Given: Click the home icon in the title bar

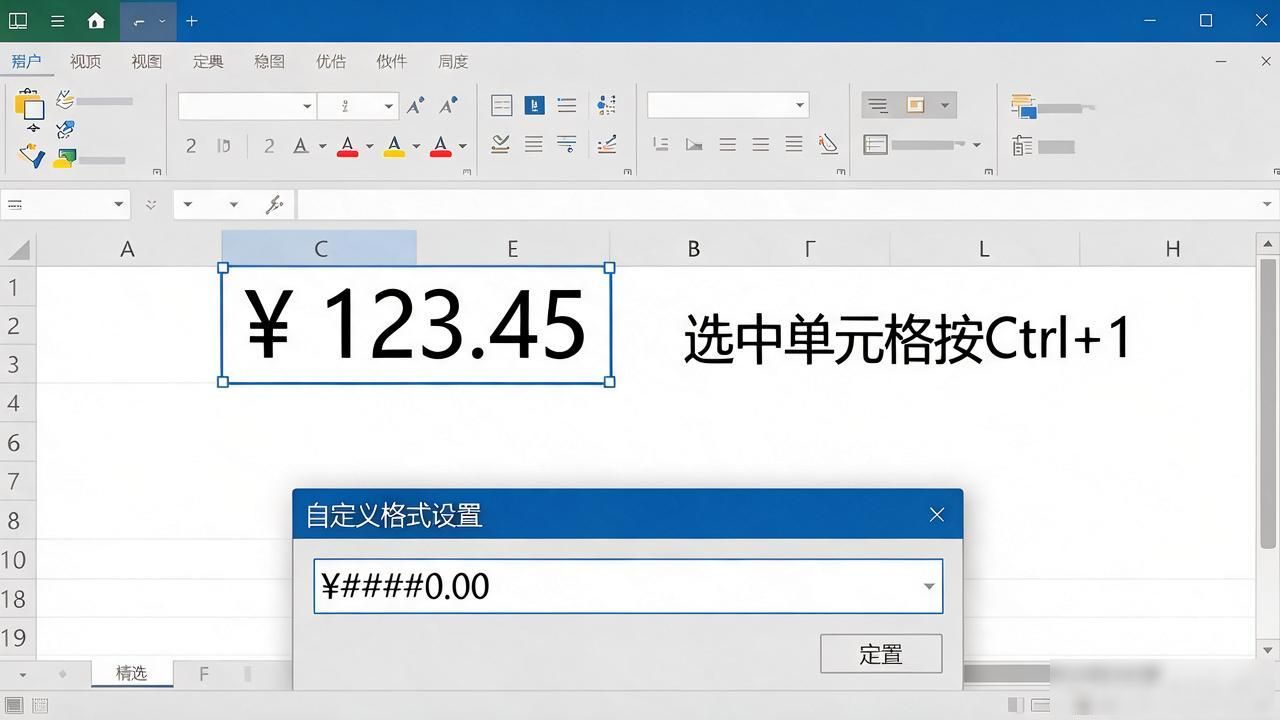Looking at the screenshot, I should point(96,21).
